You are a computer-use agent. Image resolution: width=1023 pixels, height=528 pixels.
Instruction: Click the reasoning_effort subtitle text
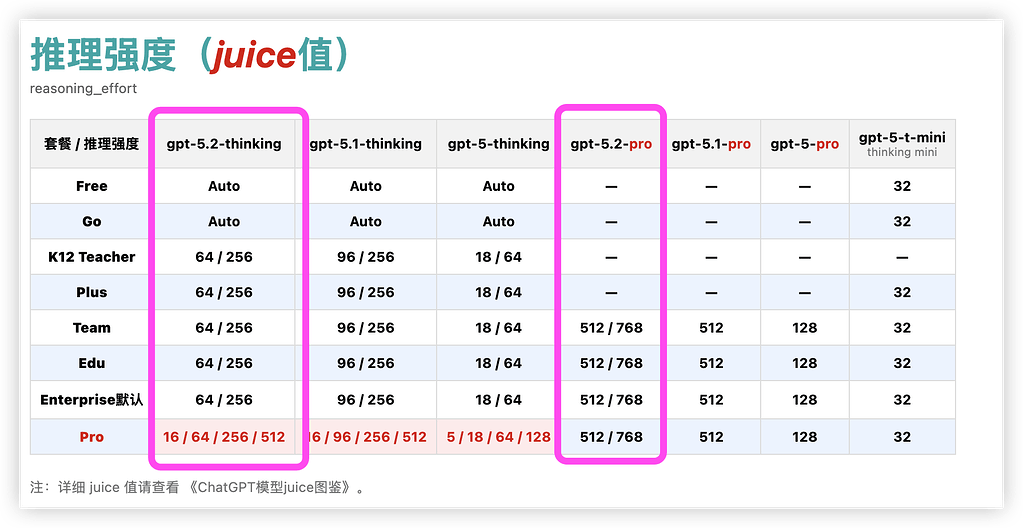[84, 89]
